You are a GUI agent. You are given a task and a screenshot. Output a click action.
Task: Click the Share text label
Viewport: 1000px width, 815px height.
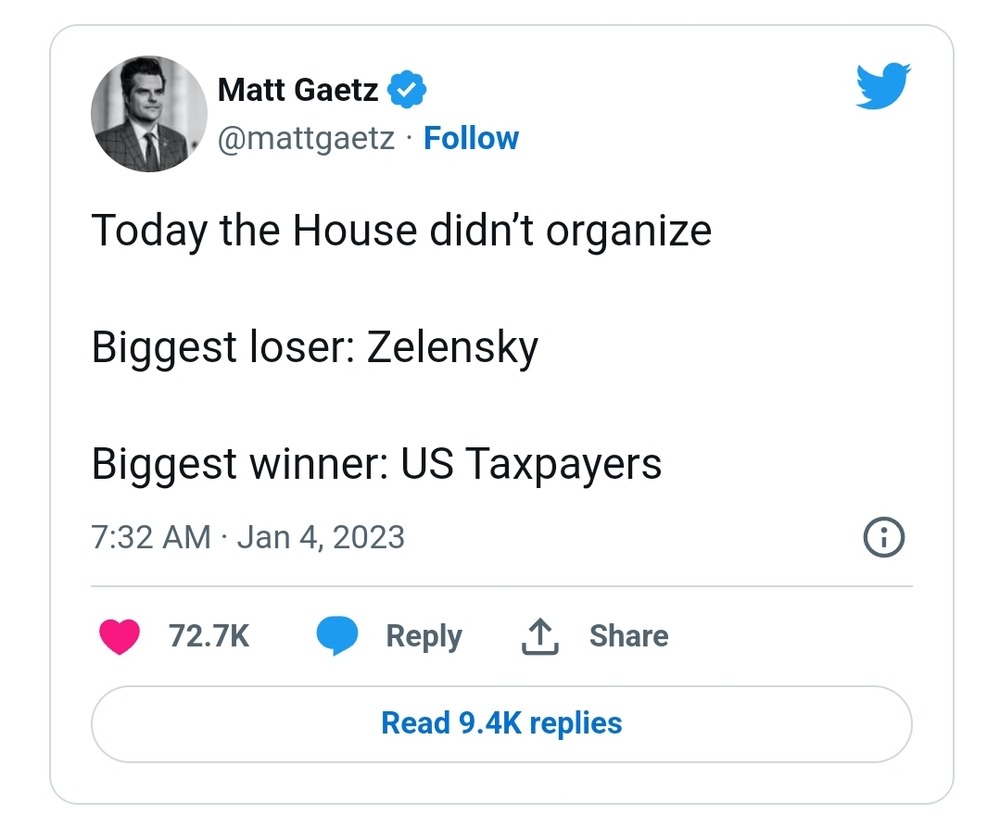tap(628, 636)
